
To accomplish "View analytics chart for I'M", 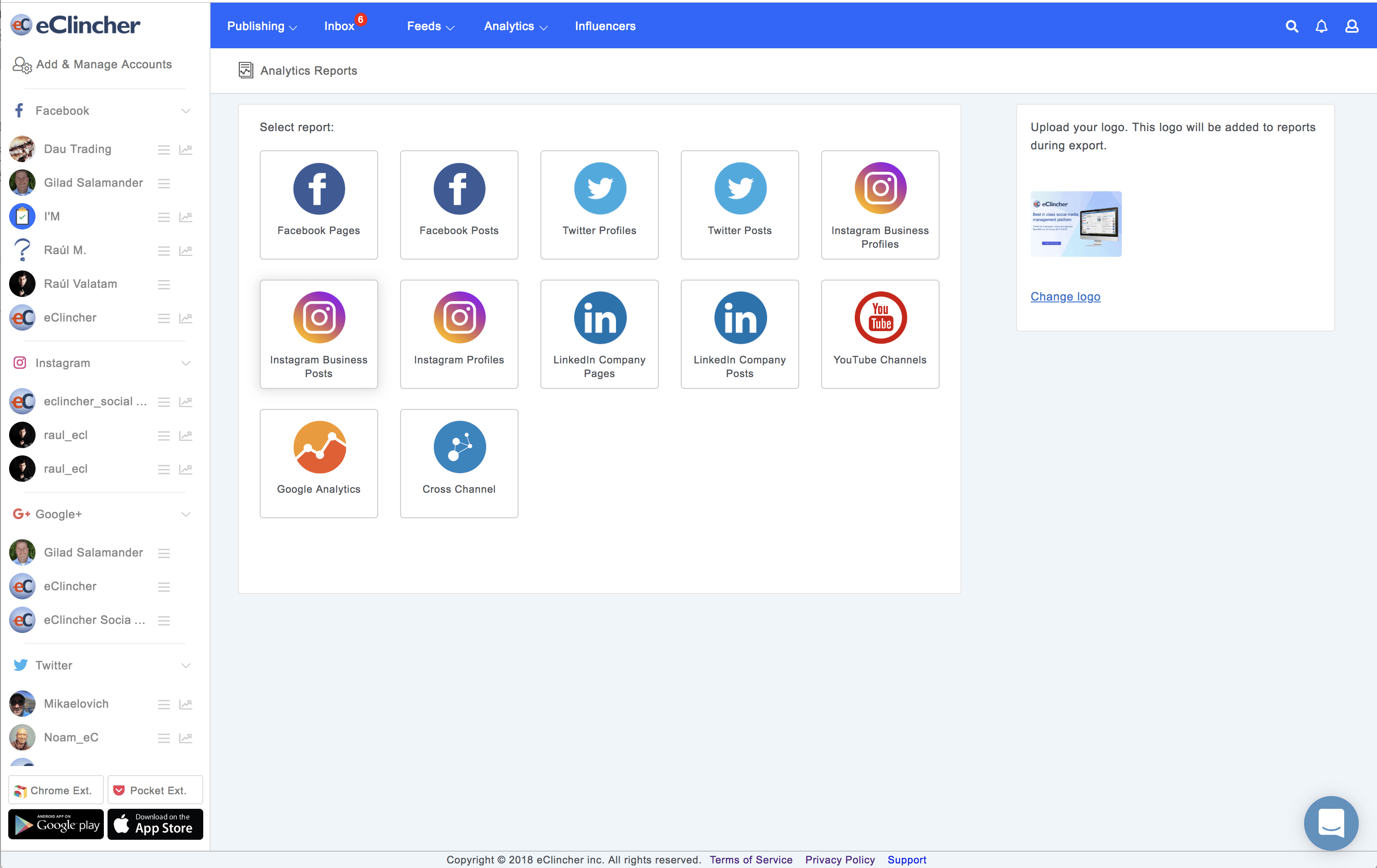I will [x=186, y=217].
